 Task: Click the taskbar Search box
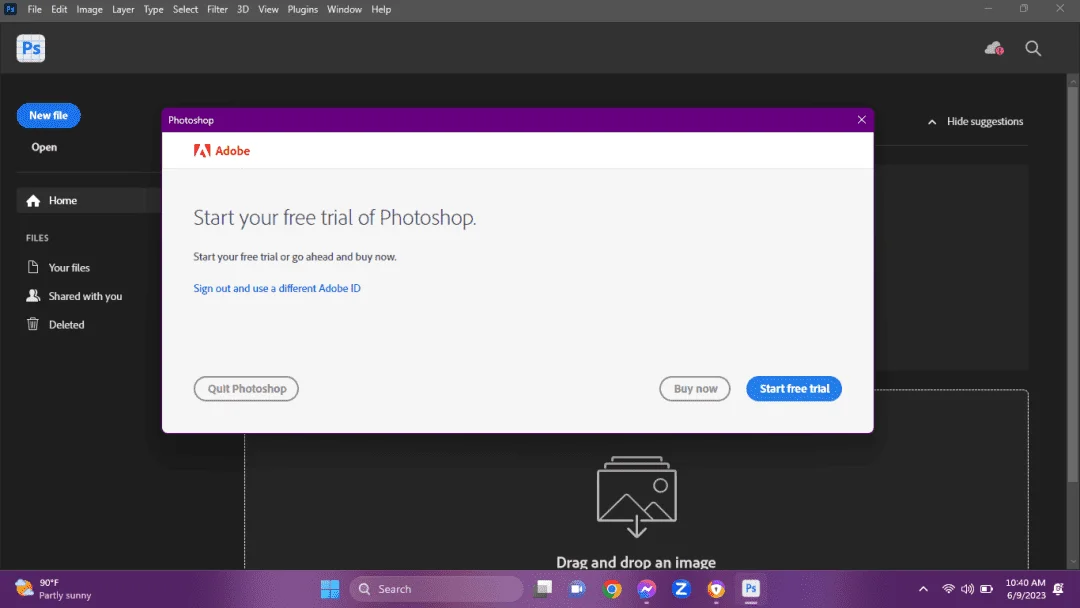point(436,589)
